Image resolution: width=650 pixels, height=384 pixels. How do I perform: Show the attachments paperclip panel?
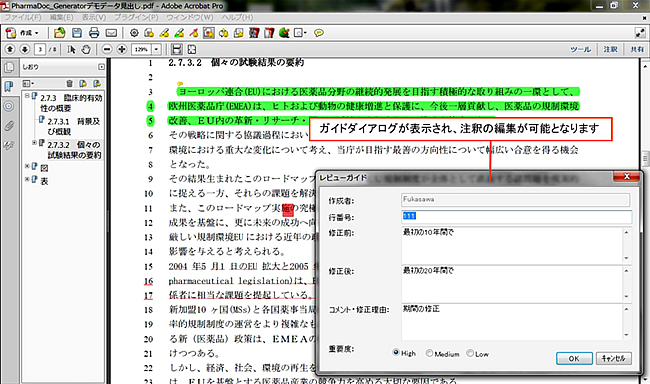pyautogui.click(x=9, y=126)
